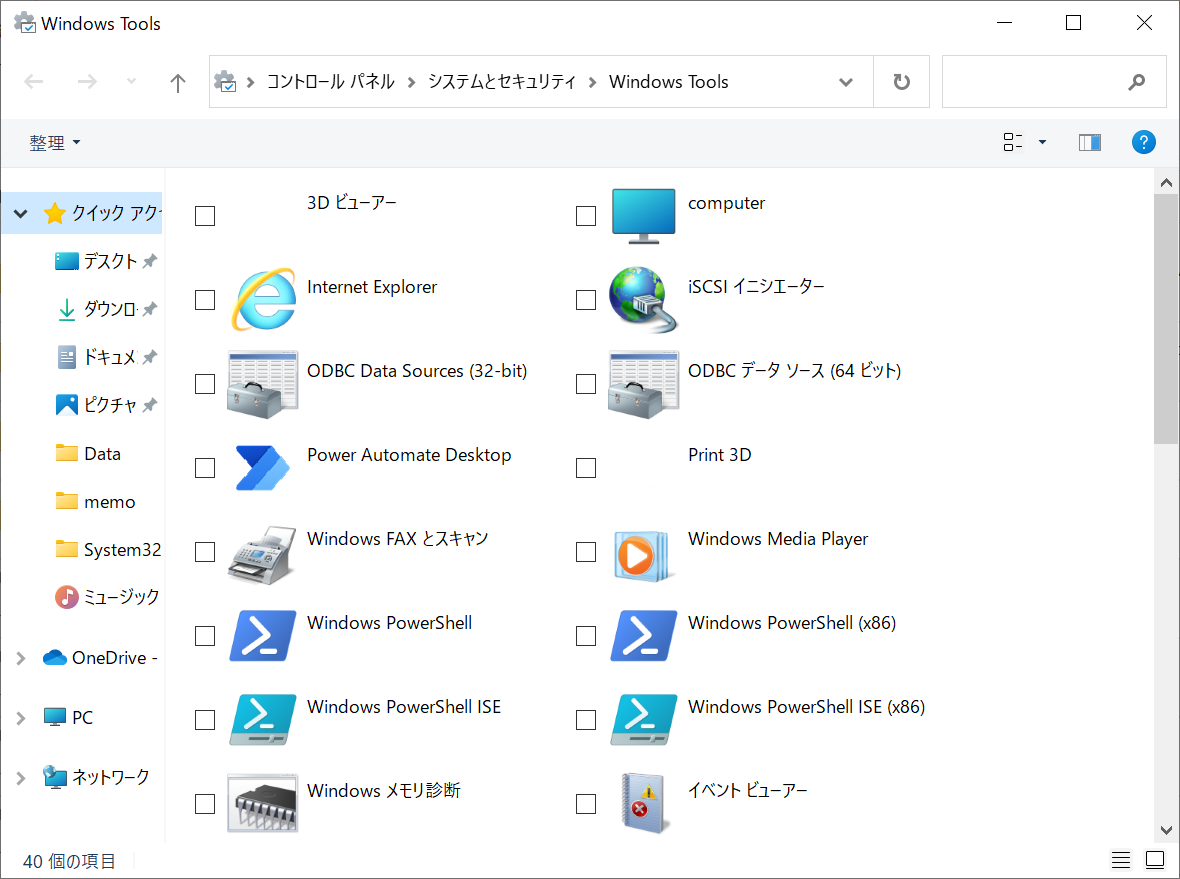Open the iSCSI イニシエーター globe icon
Image resolution: width=1180 pixels, height=879 pixels.
point(643,300)
